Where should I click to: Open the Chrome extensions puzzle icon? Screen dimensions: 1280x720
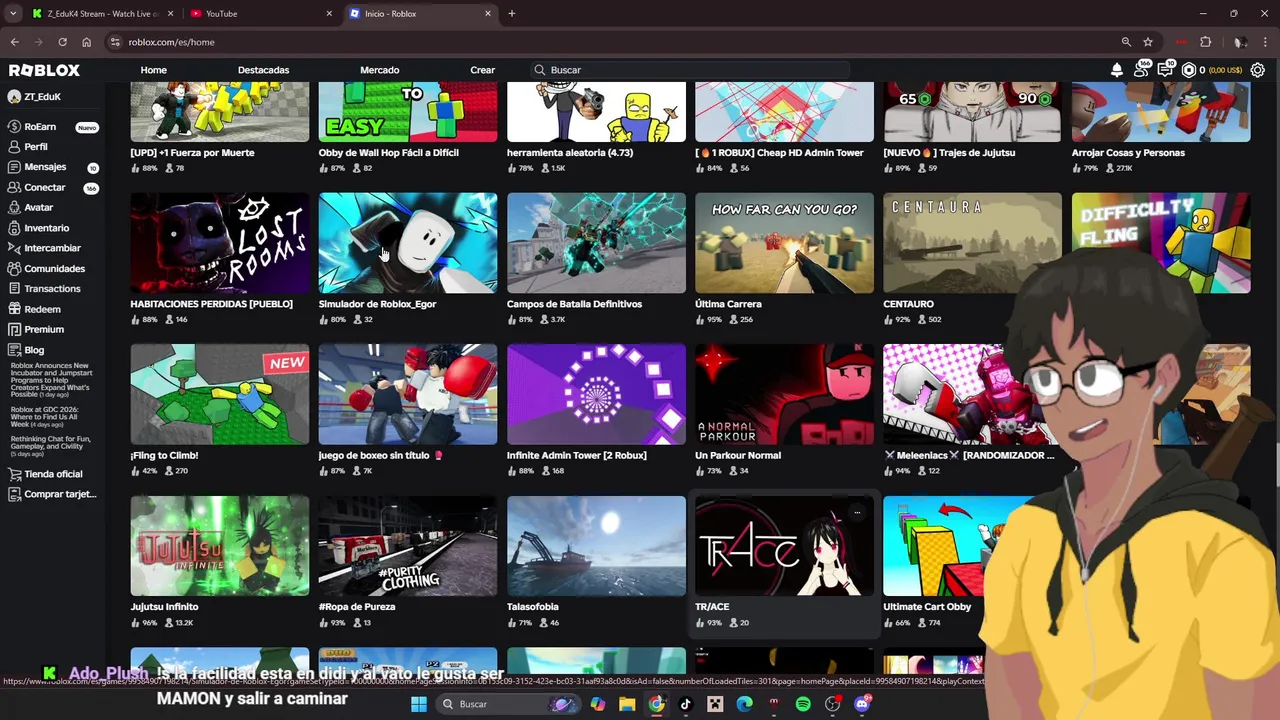pyautogui.click(x=1205, y=42)
